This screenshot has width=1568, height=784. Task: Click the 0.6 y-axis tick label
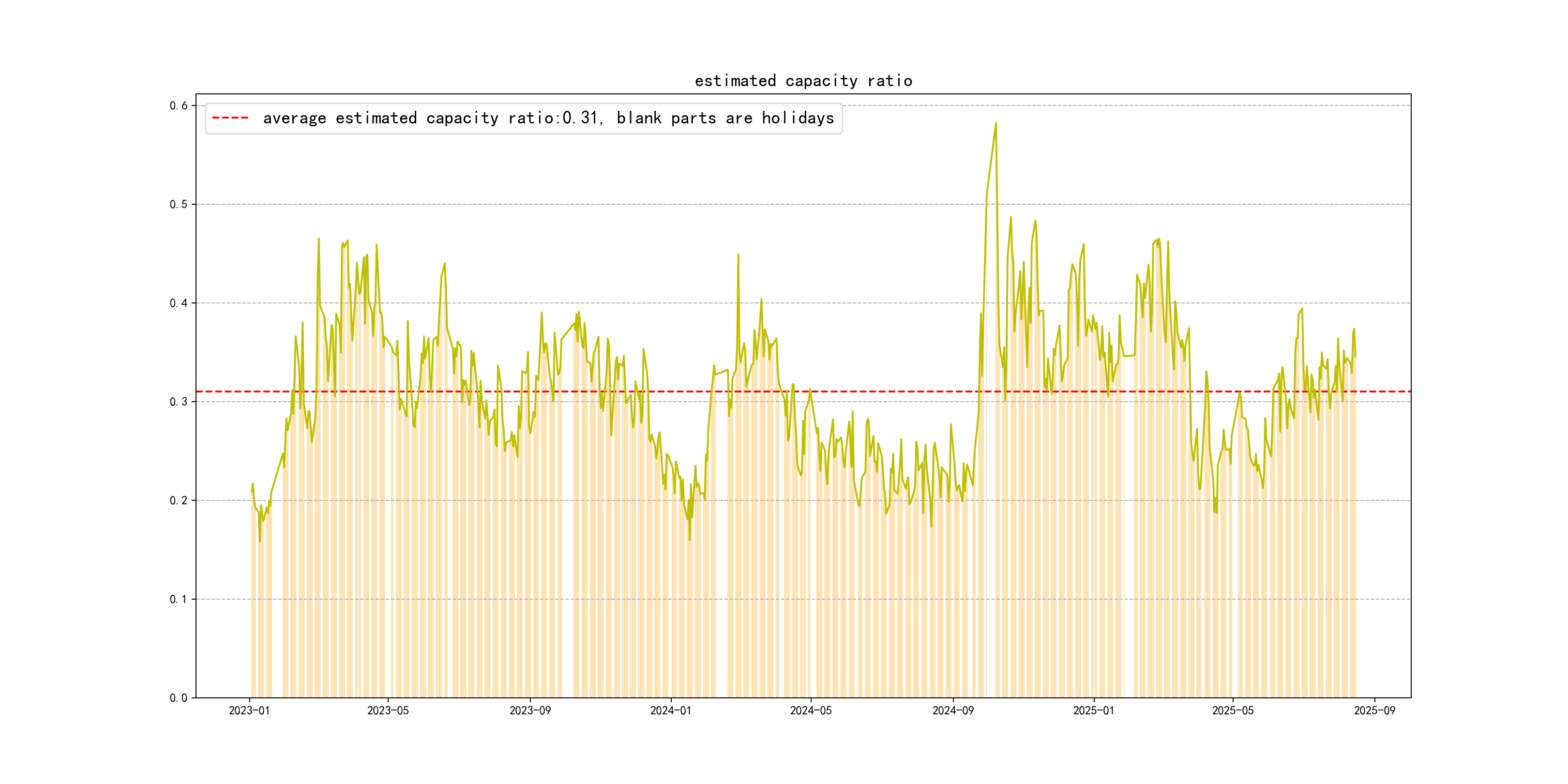pos(179,106)
